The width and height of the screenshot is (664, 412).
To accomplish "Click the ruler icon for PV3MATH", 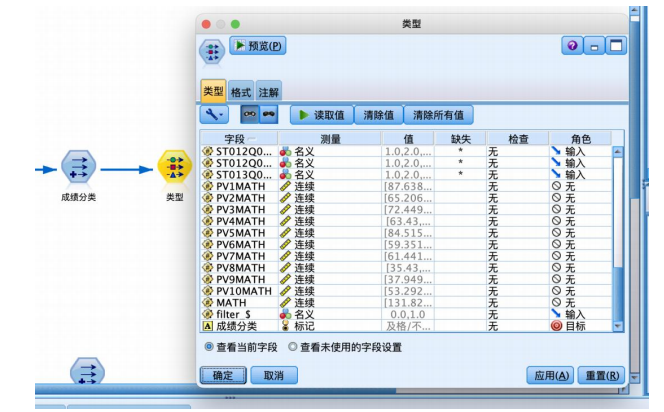I will (285, 209).
